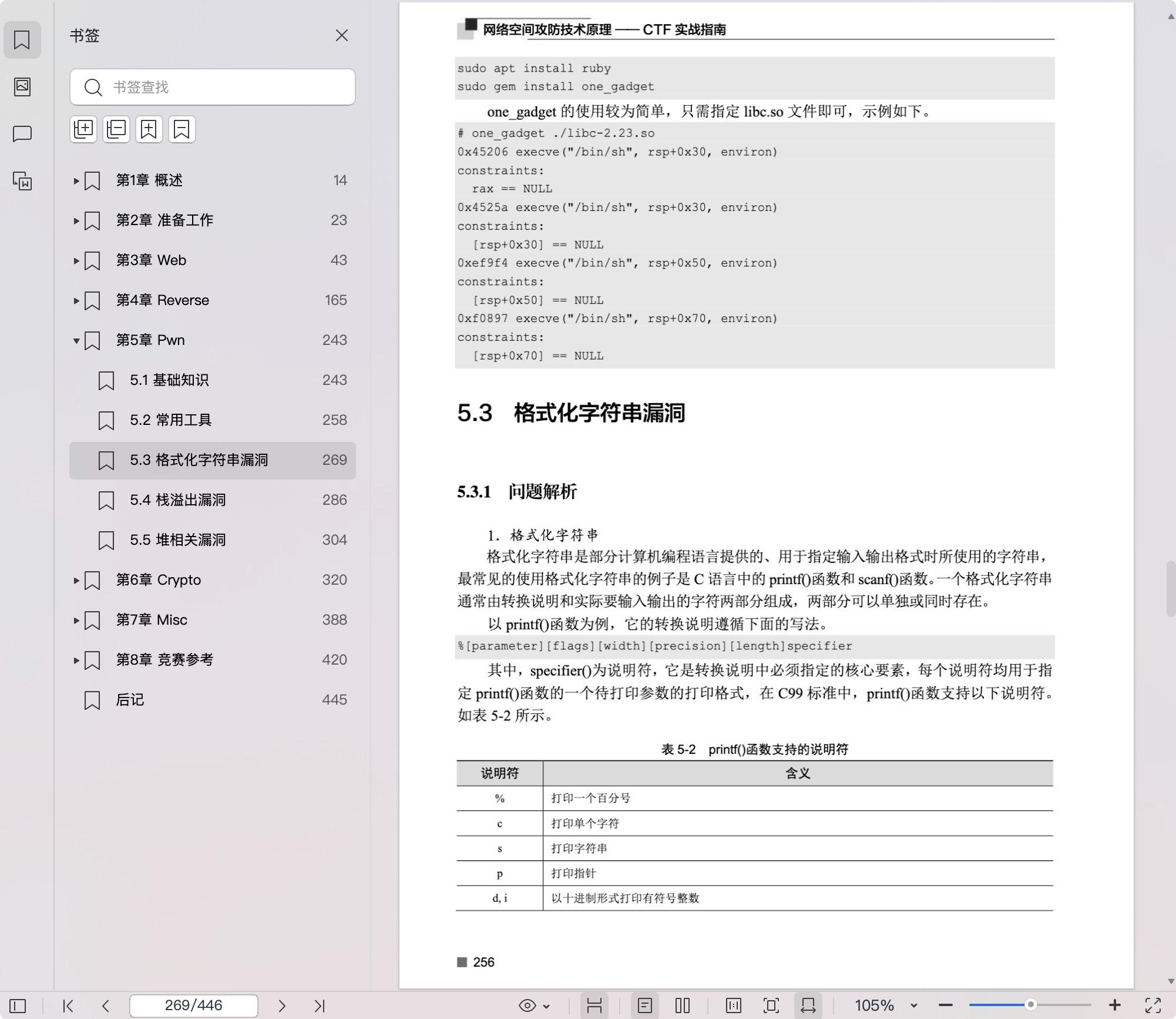
Task: Delete the bookmark icon
Action: click(x=182, y=129)
